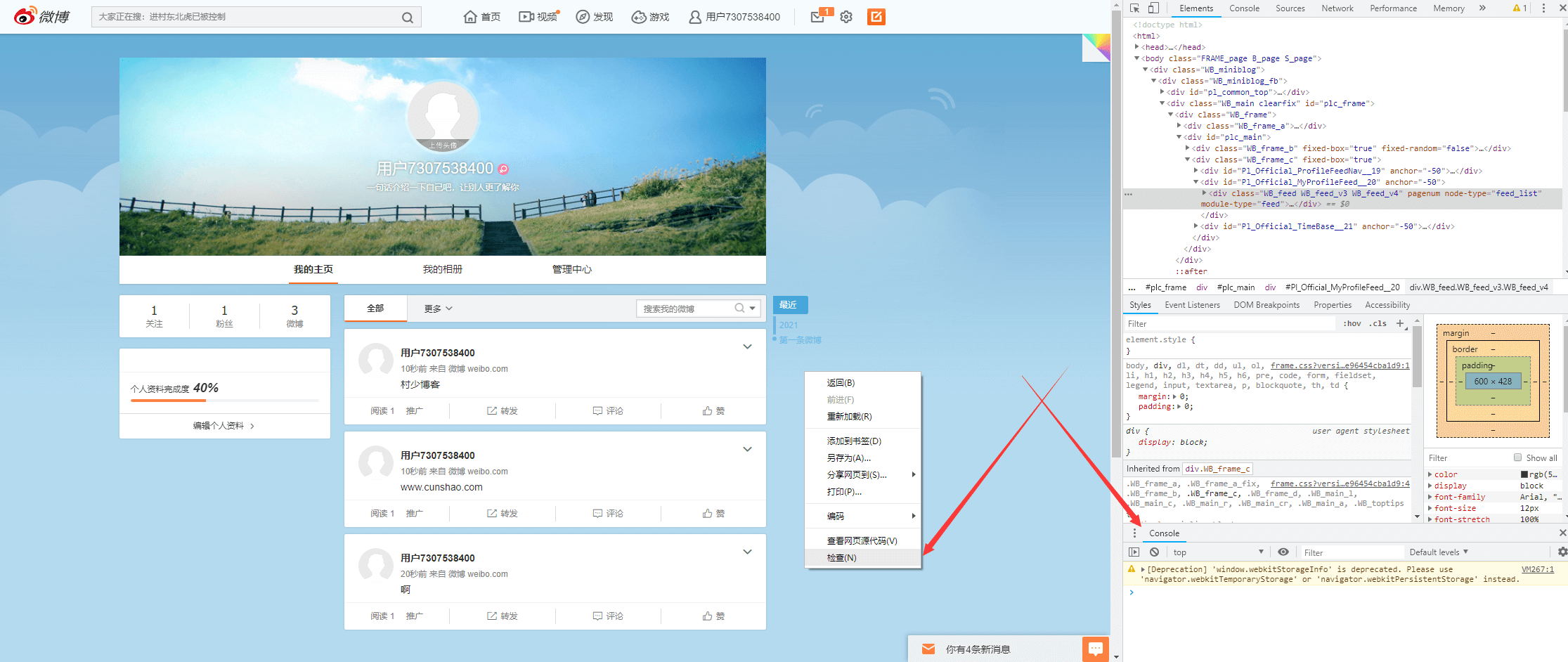The width and height of the screenshot is (1568, 662).
Task: Expand the head element in DOM tree
Action: pyautogui.click(x=1137, y=47)
